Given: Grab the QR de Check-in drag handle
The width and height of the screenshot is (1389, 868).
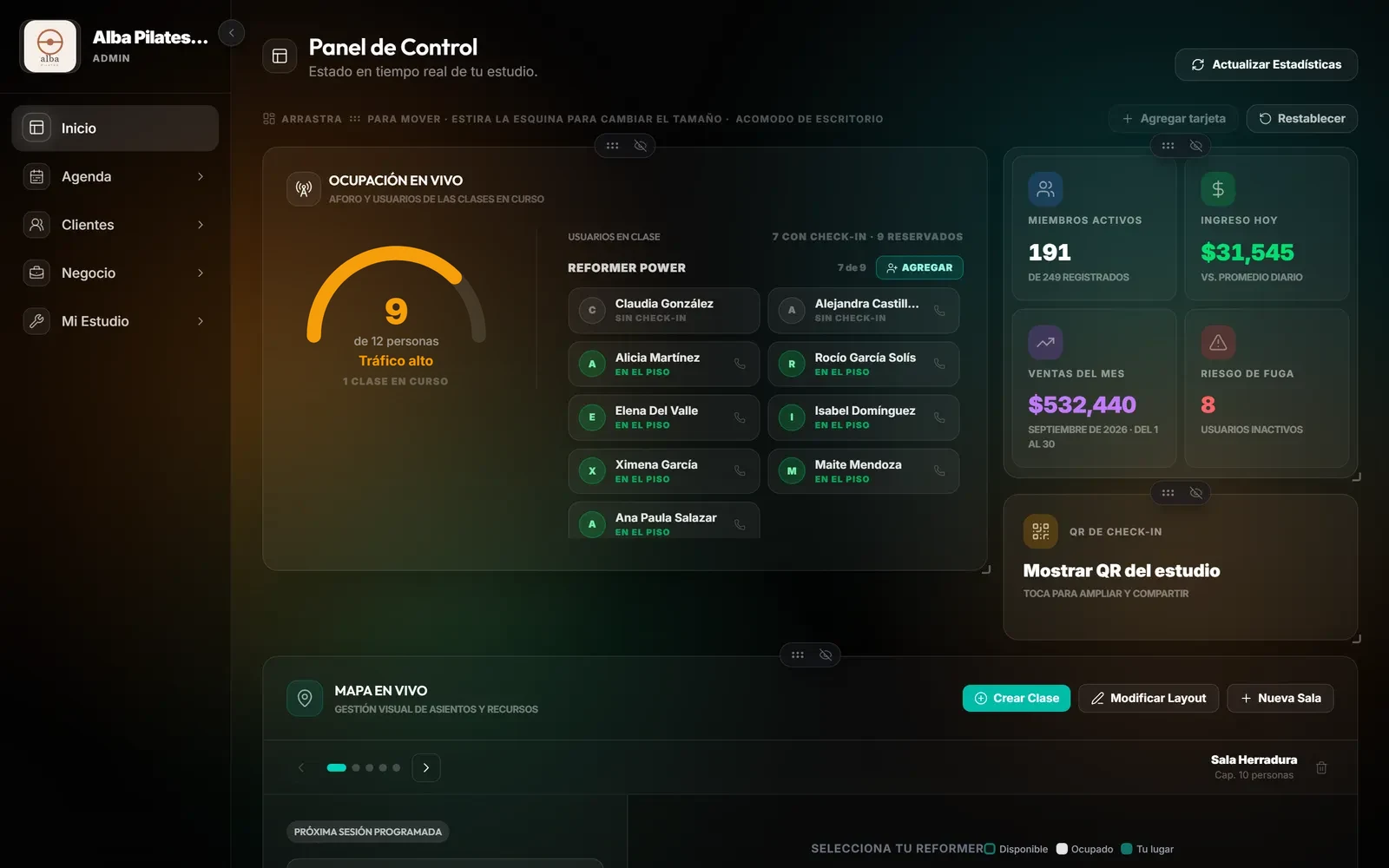Looking at the screenshot, I should pyautogui.click(x=1168, y=493).
